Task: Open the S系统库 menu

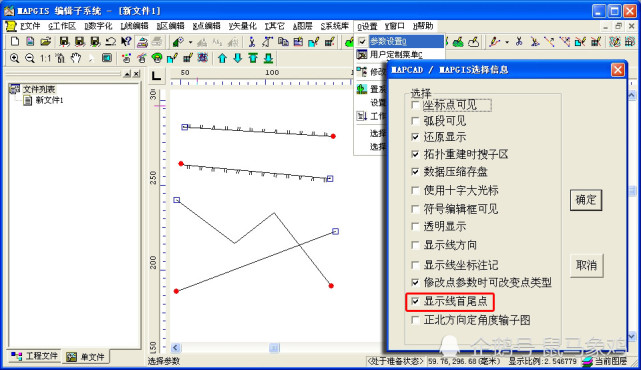Action: pos(334,26)
